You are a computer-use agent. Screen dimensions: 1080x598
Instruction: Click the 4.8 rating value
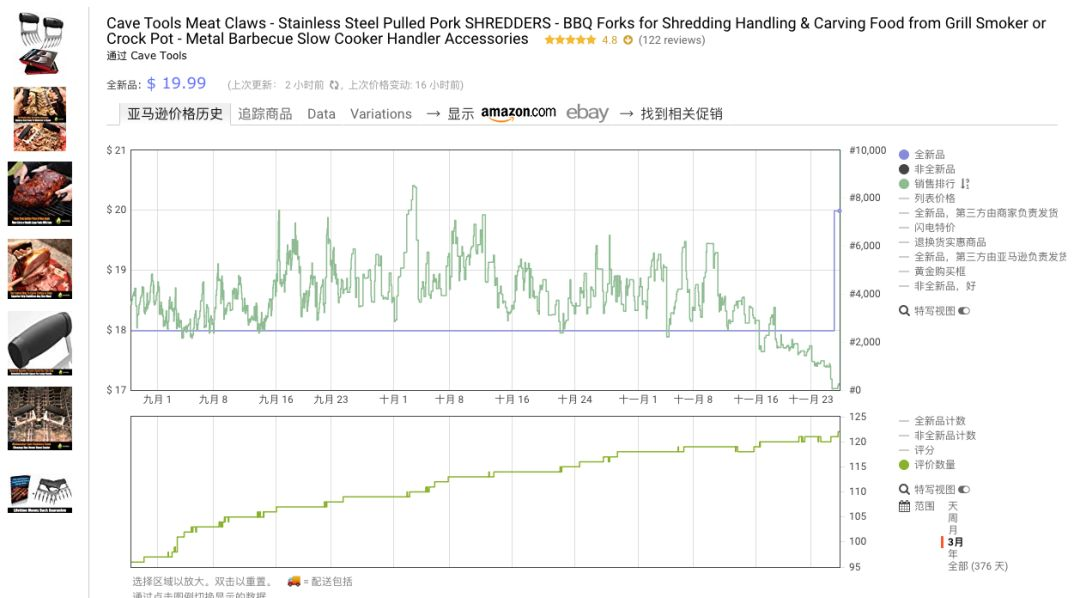(x=610, y=40)
